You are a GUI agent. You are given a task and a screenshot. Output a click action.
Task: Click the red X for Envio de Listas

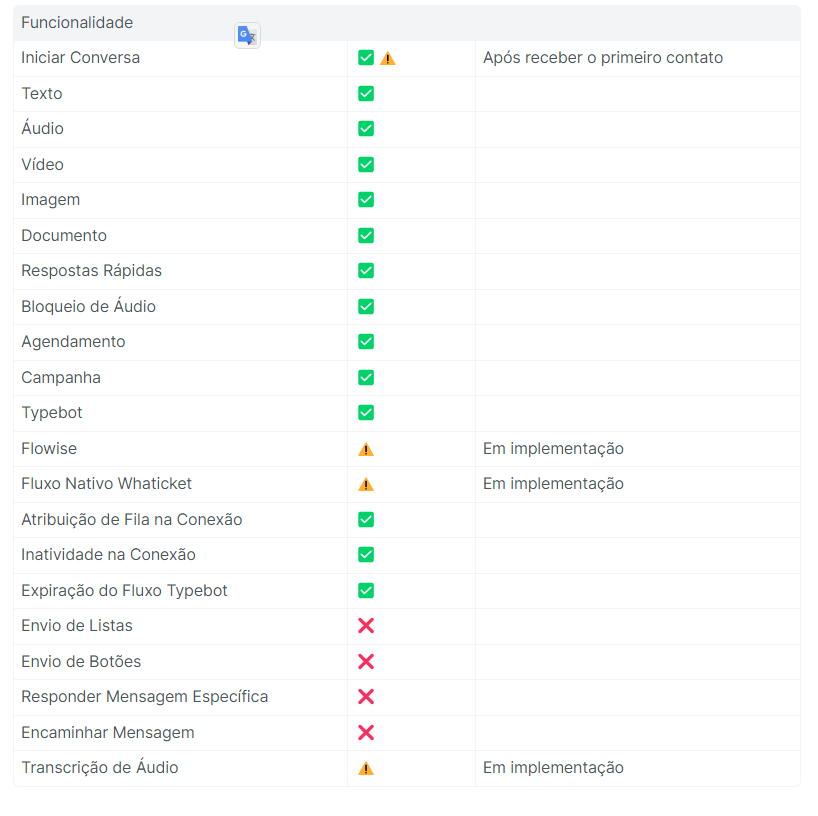click(x=366, y=626)
